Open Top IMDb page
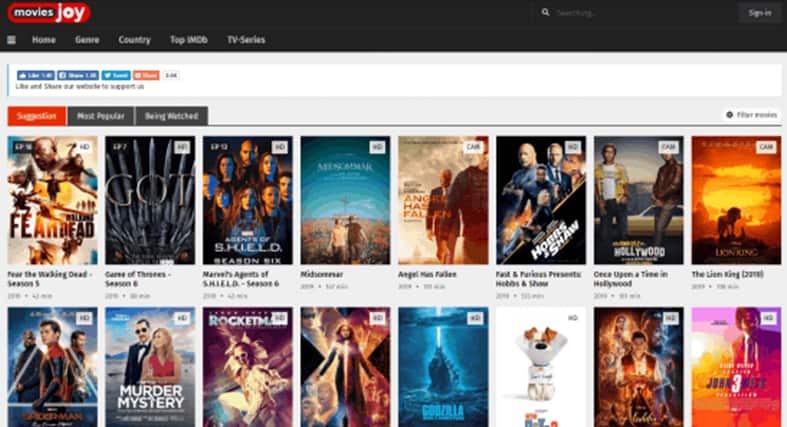 (189, 40)
